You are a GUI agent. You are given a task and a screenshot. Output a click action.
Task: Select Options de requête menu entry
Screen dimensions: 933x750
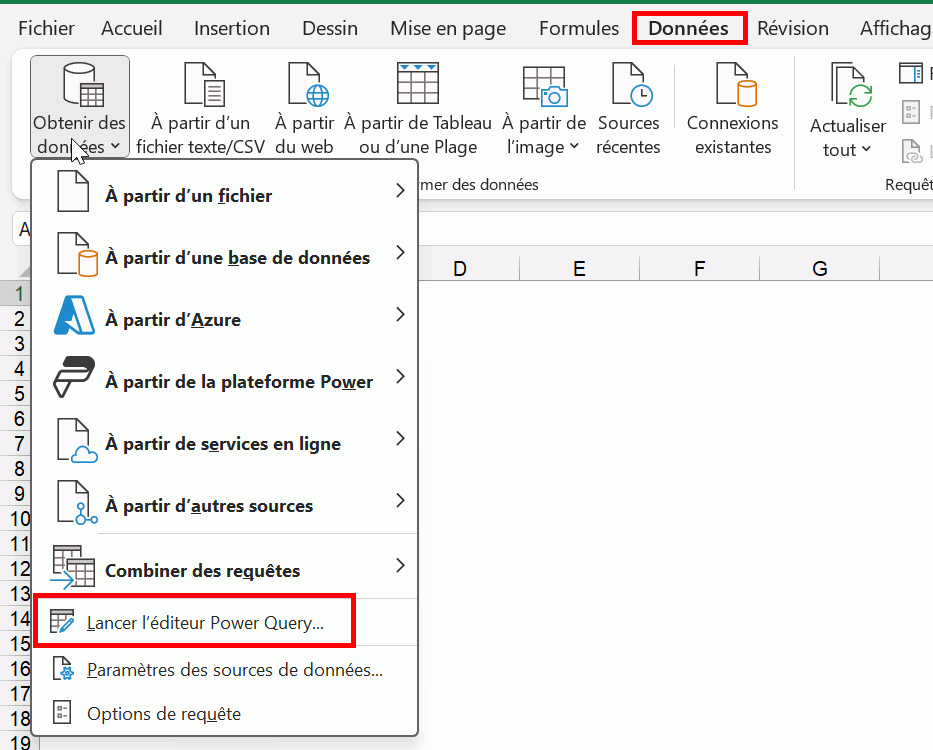163,713
